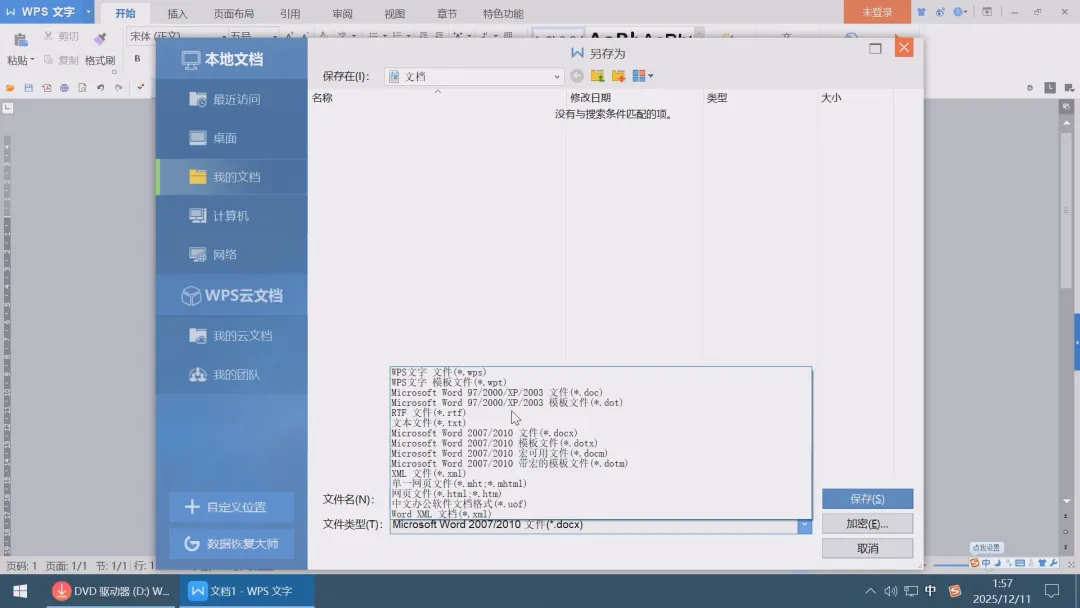Select 文本文件(*.txt) type
This screenshot has width=1080, height=608.
(428, 423)
